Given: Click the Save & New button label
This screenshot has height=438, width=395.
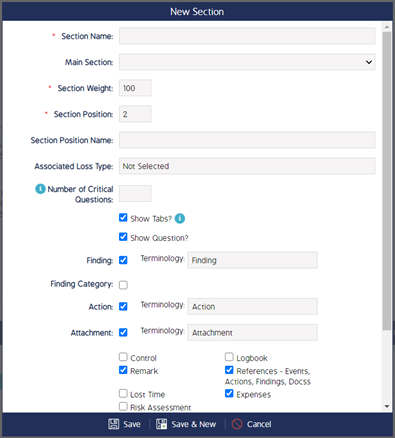Looking at the screenshot, I should pyautogui.click(x=194, y=424).
